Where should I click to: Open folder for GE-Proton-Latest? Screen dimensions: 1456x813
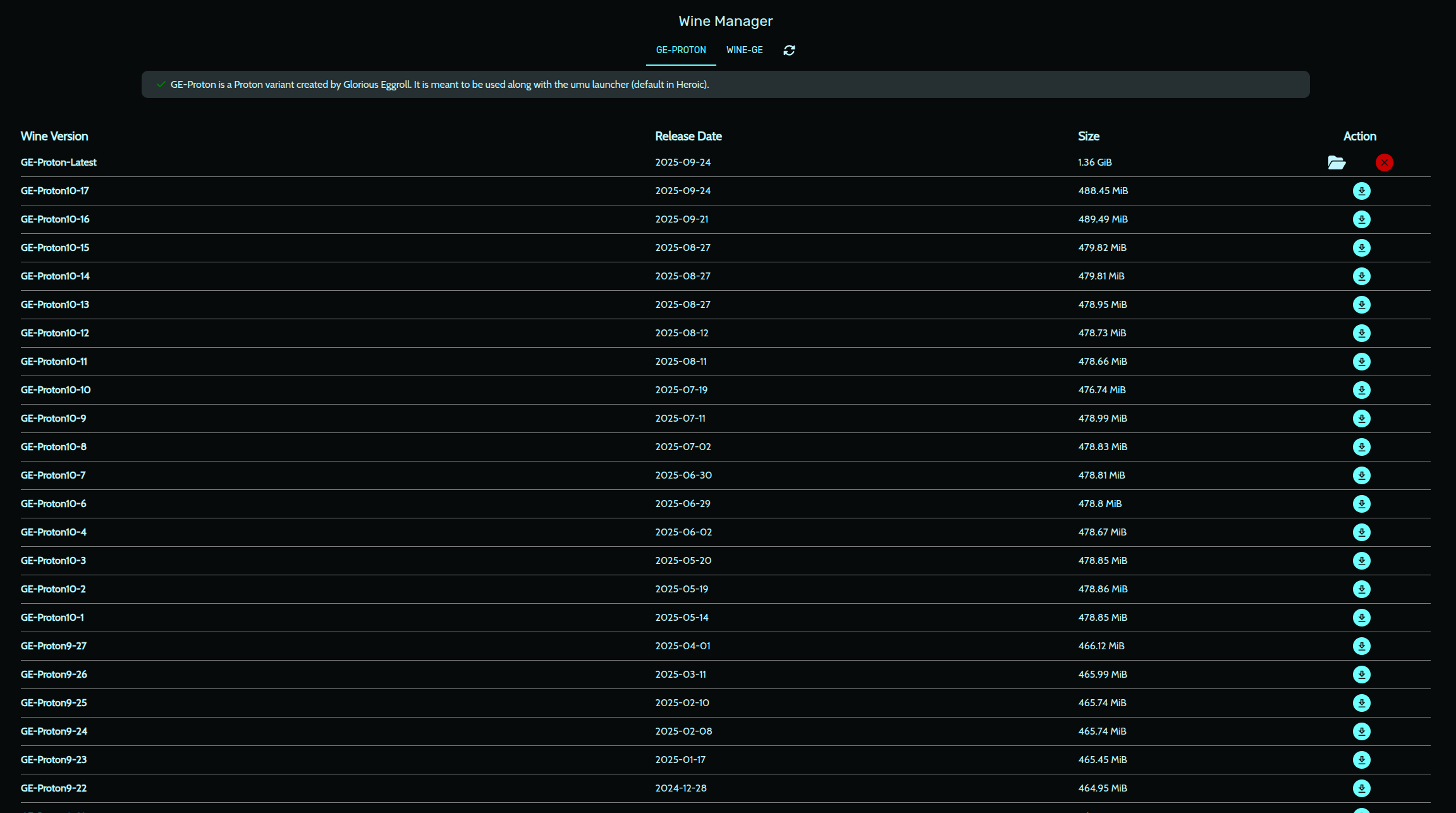click(x=1337, y=162)
